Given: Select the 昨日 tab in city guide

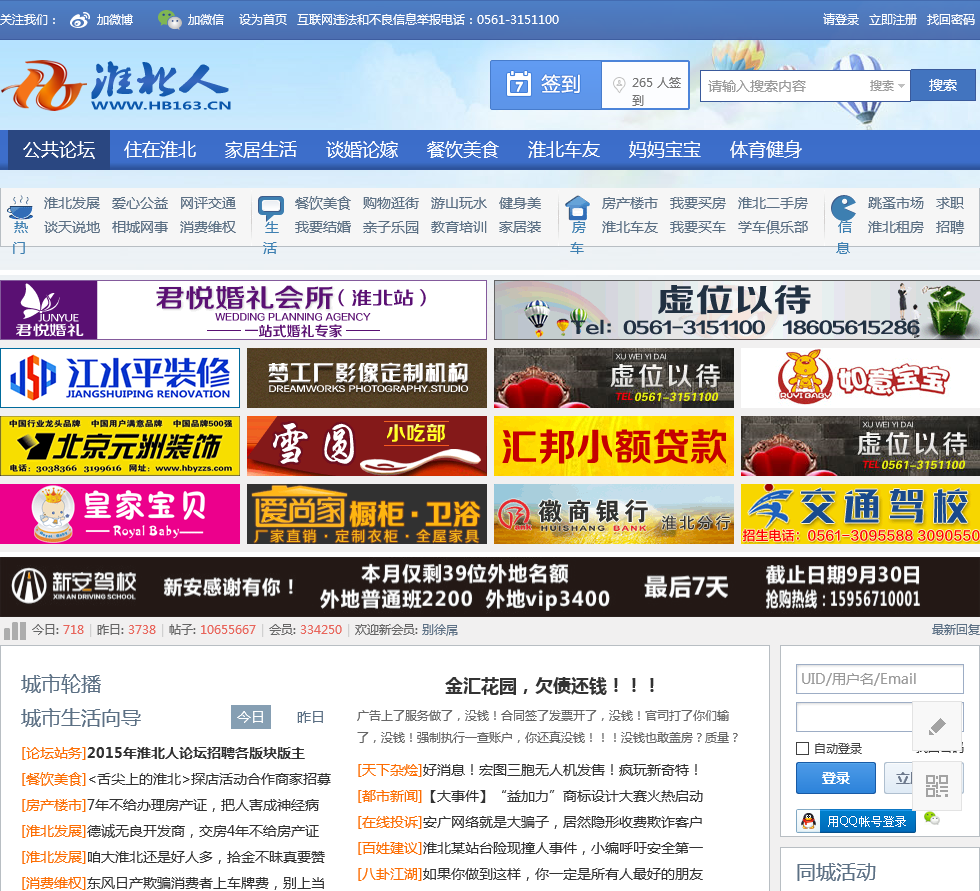Looking at the screenshot, I should point(310,717).
